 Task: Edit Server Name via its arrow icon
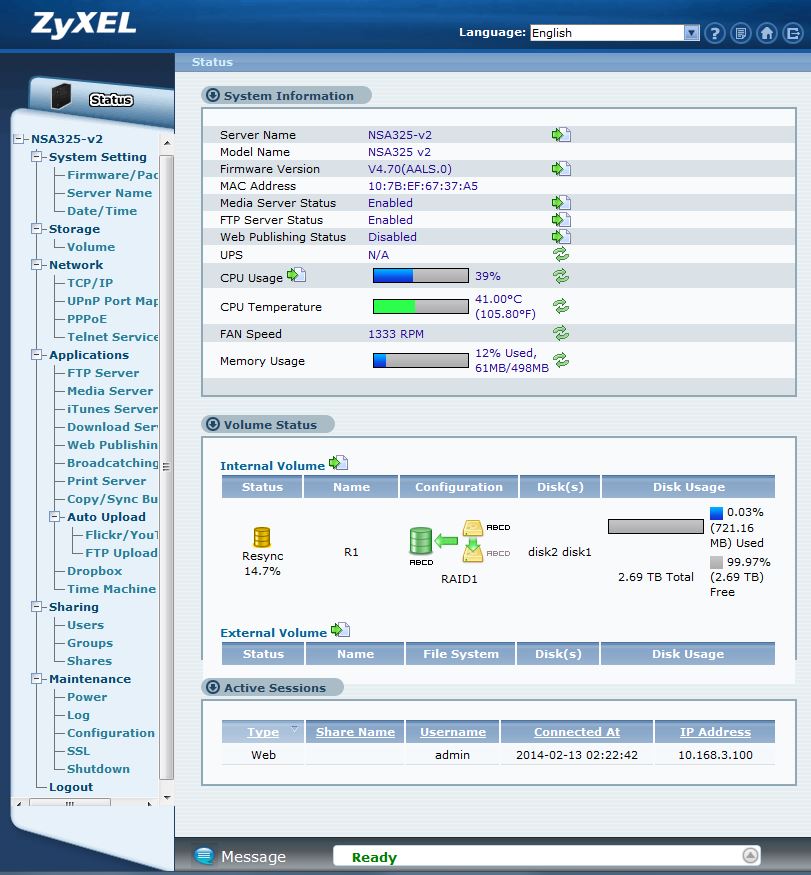561,134
